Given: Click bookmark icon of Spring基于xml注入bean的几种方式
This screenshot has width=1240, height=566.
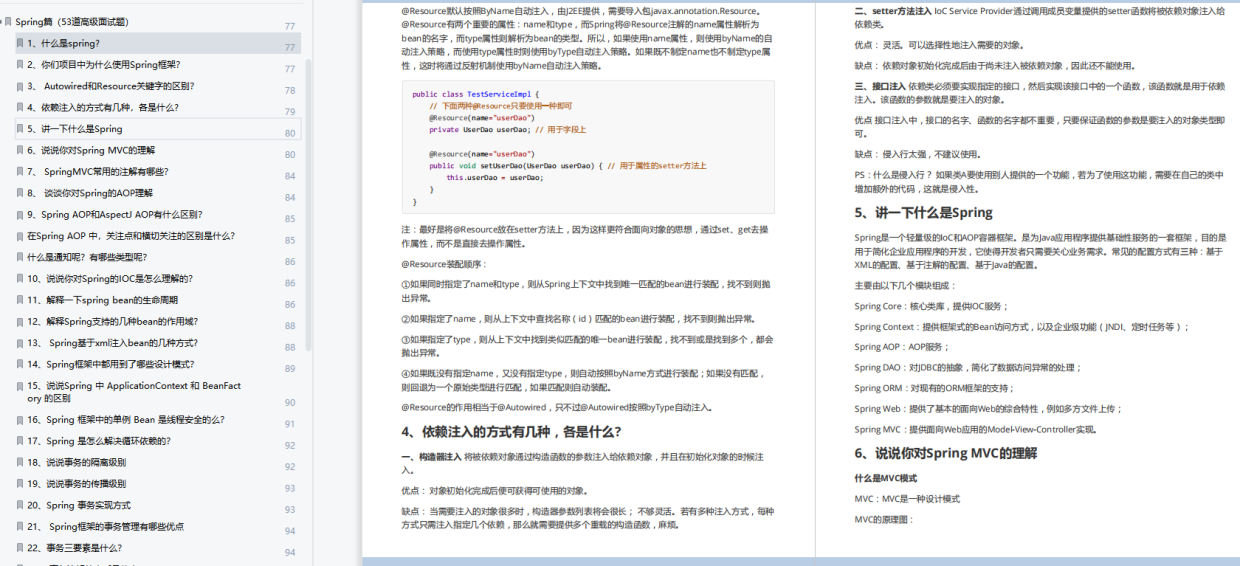Looking at the screenshot, I should point(20,342).
